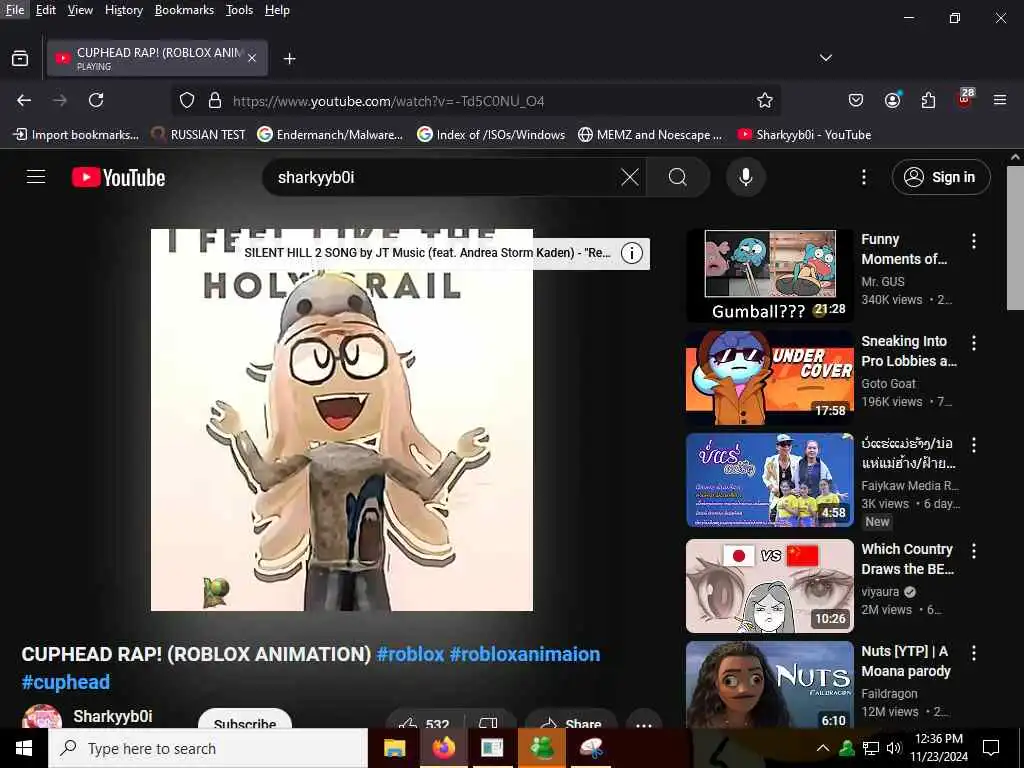Open RUSSIAN TEST bookmark
This screenshot has width=1024, height=768.
click(x=198, y=135)
